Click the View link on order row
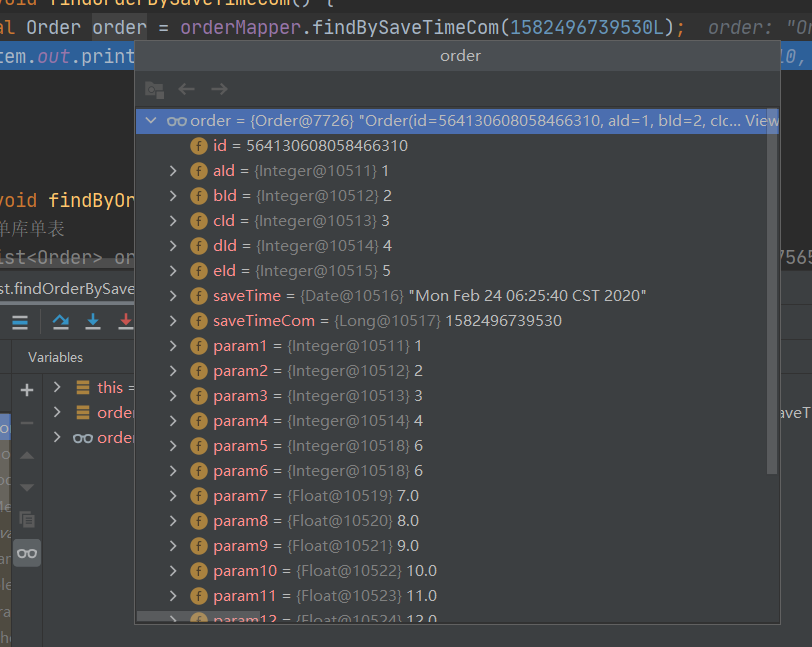The height and width of the screenshot is (647, 812). click(761, 121)
